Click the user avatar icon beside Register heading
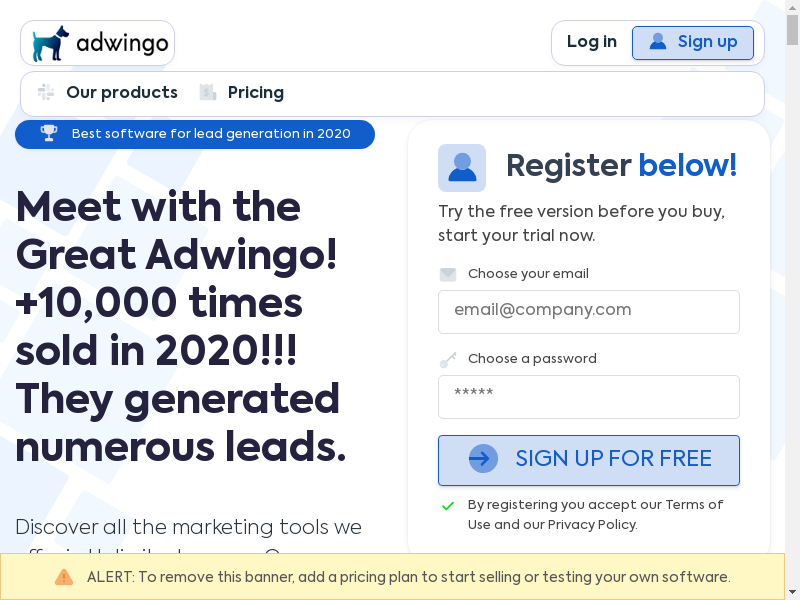800x600 pixels. coord(462,168)
